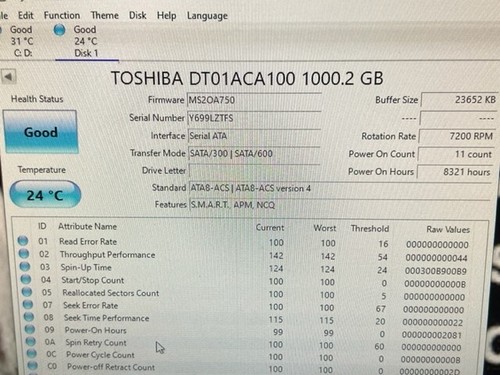This screenshot has height=375, width=500.
Task: Select the C: D: drive tab
Action: tap(22, 41)
